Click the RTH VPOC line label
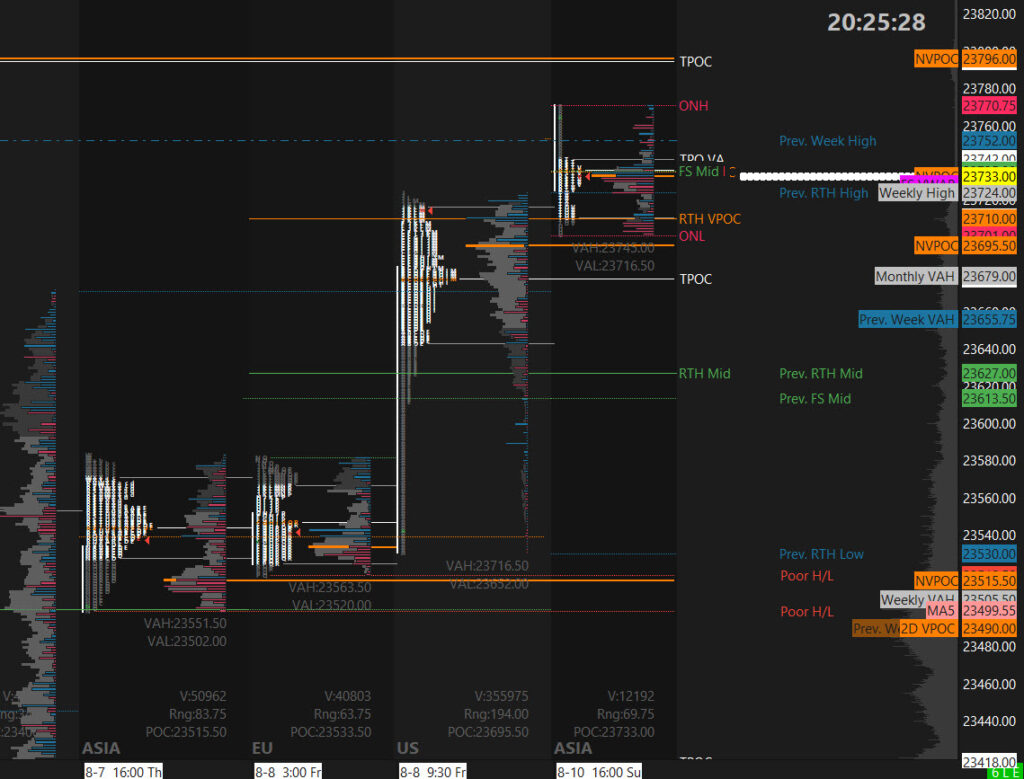This screenshot has height=779, width=1024. 709,218
